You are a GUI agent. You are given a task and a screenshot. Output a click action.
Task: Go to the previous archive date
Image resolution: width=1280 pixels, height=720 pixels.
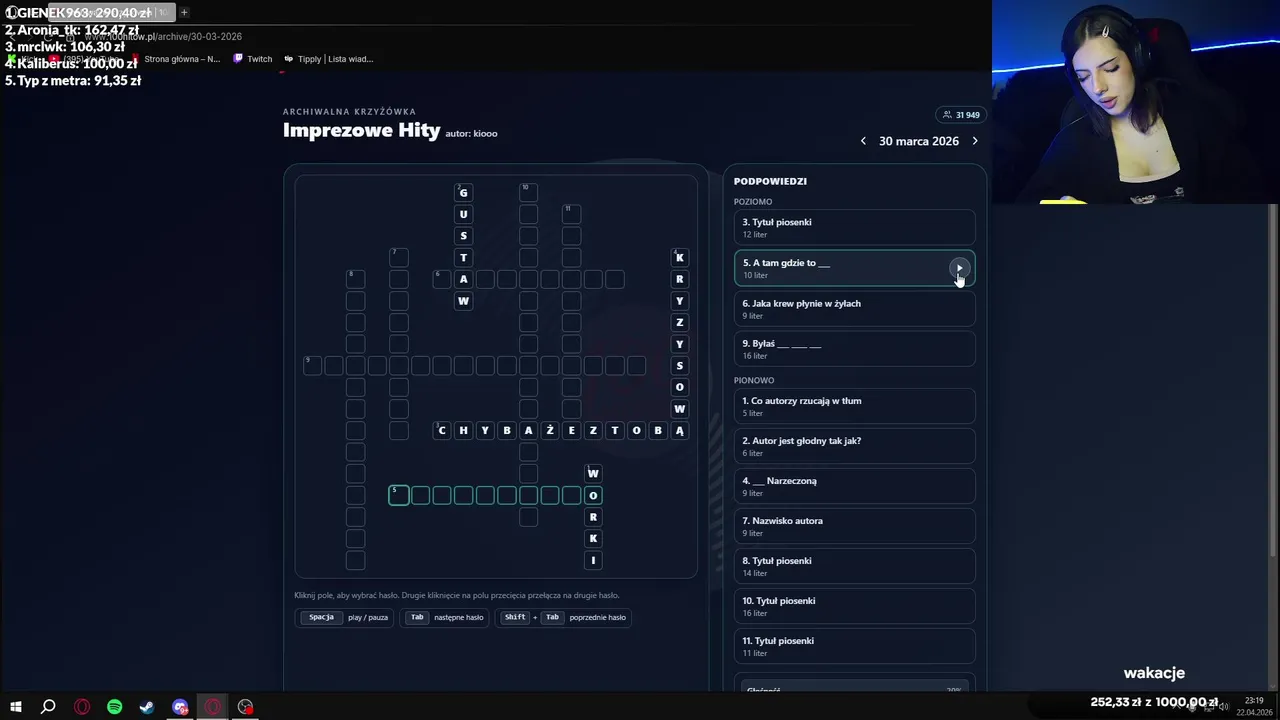tap(863, 141)
